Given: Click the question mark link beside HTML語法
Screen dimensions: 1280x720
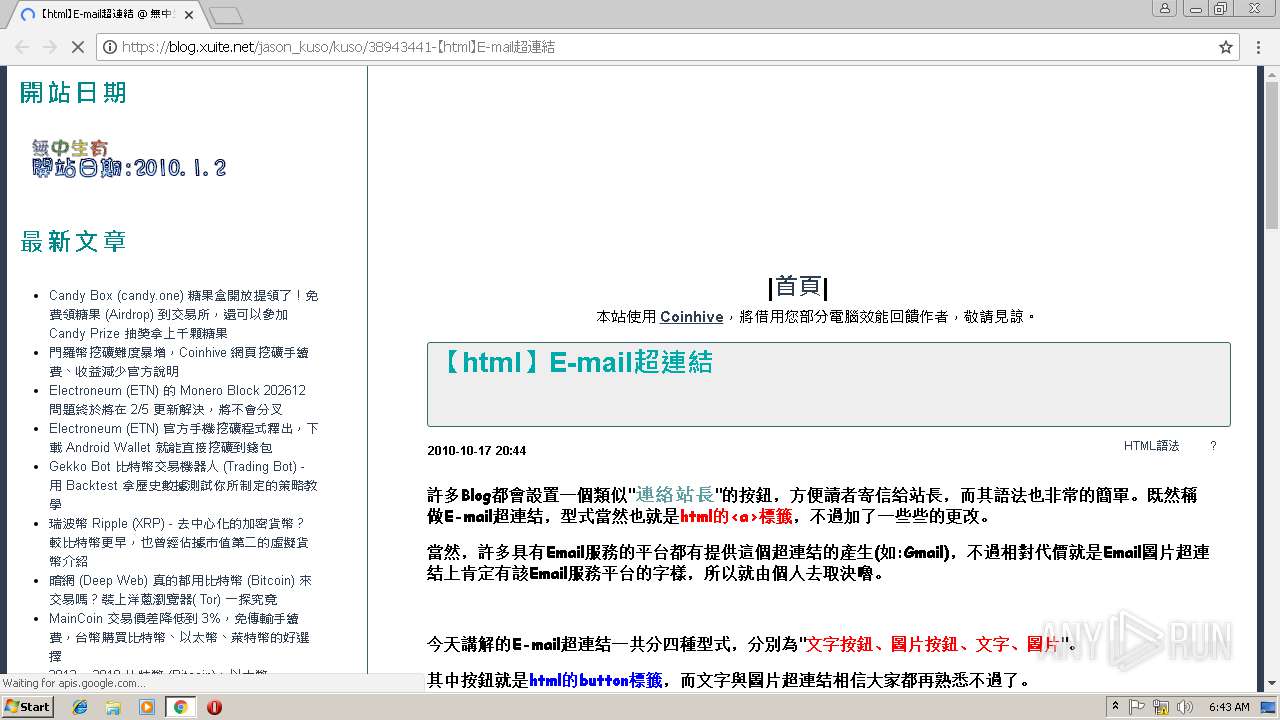Looking at the screenshot, I should pos(1213,446).
